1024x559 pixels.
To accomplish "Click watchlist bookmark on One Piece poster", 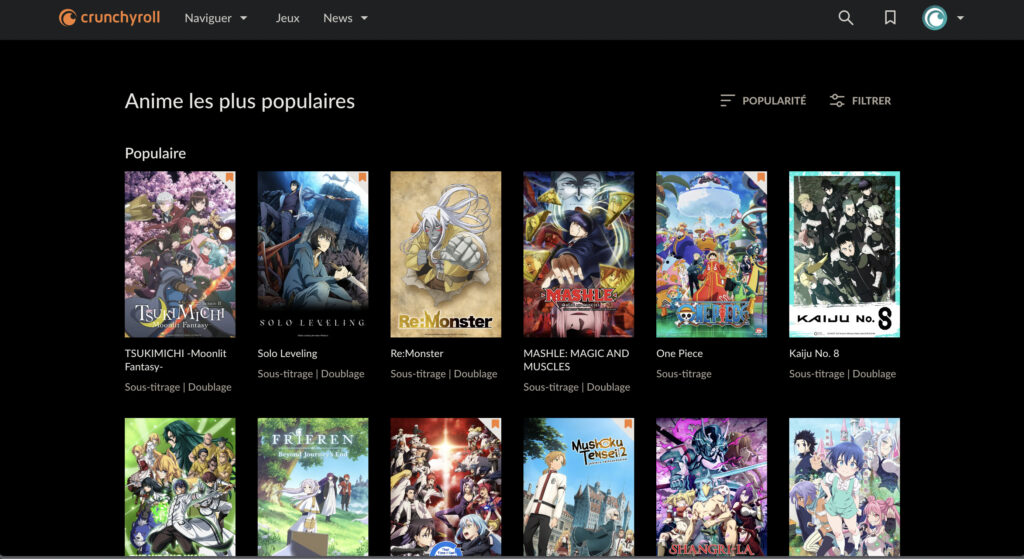I will (761, 177).
